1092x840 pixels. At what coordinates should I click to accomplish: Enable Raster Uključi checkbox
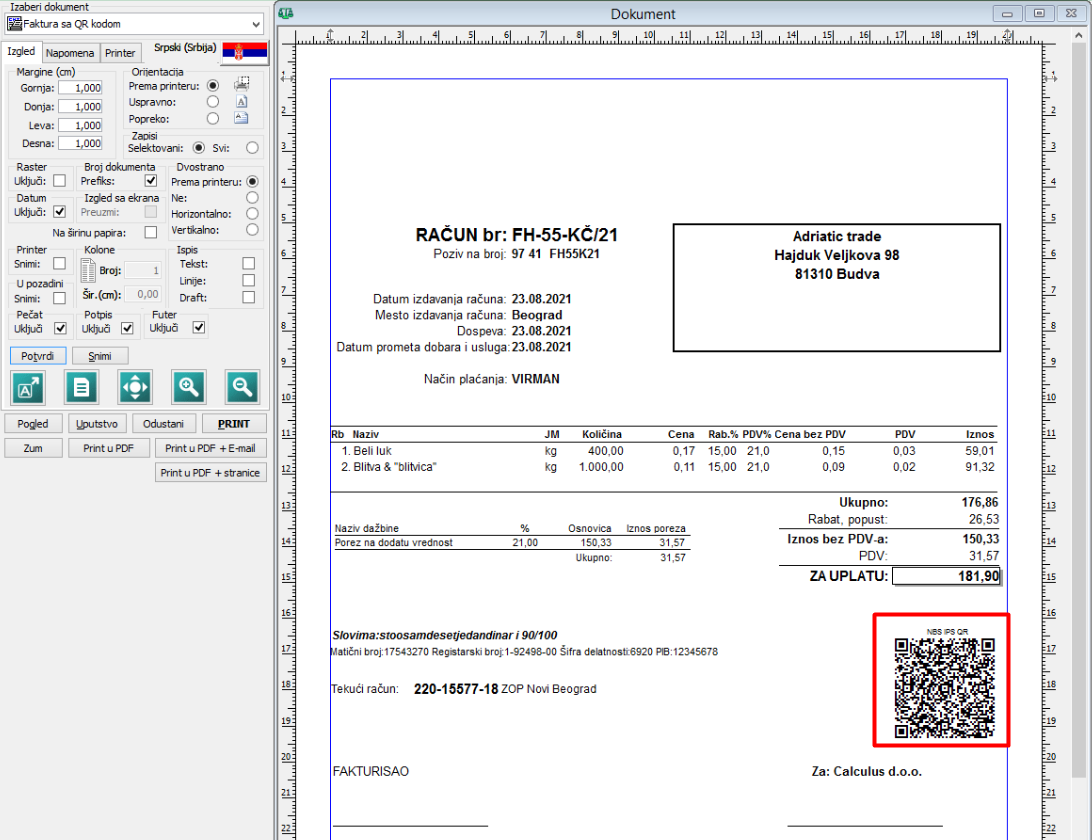[x=60, y=180]
